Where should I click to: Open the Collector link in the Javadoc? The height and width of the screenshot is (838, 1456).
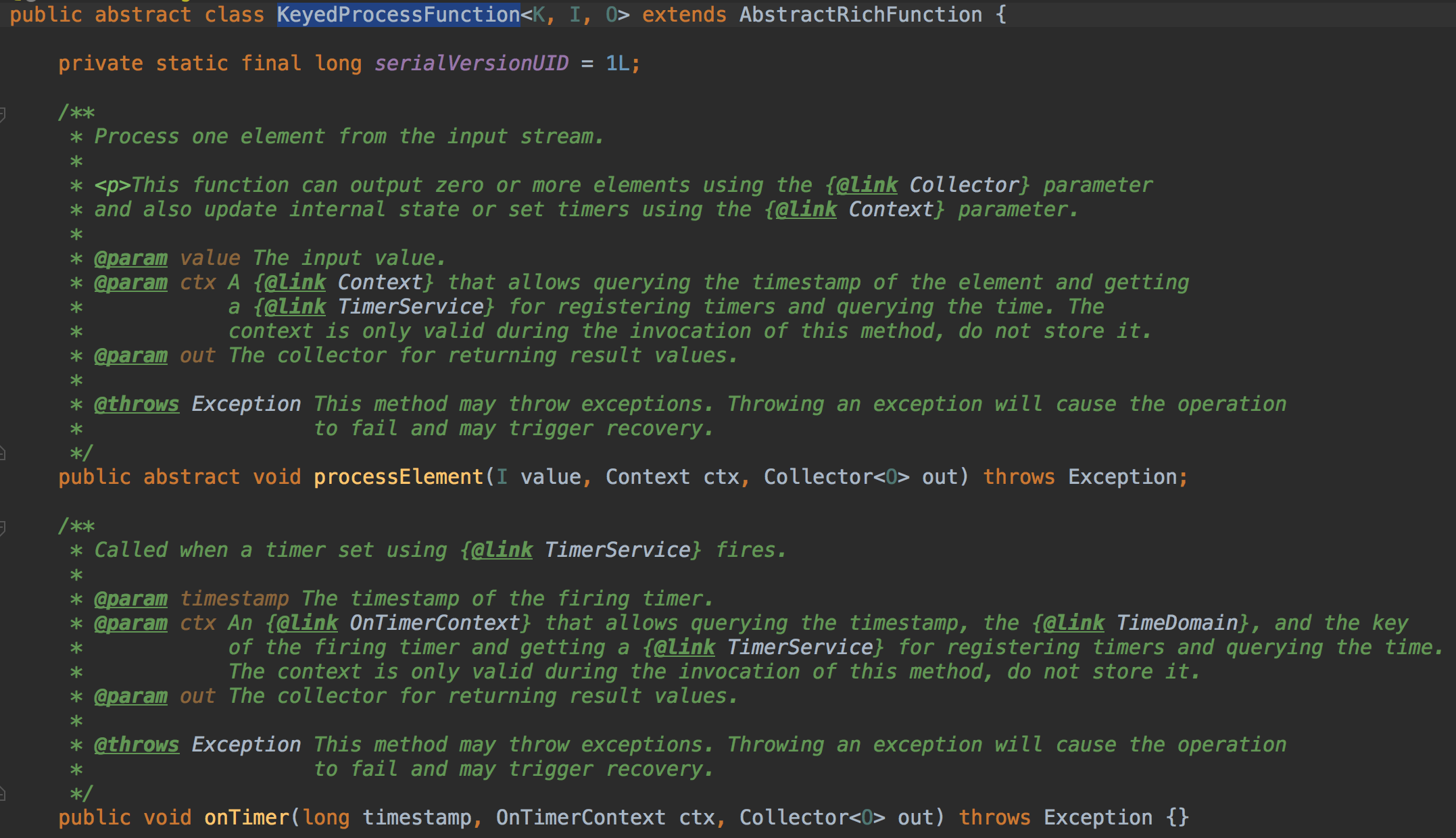(963, 184)
